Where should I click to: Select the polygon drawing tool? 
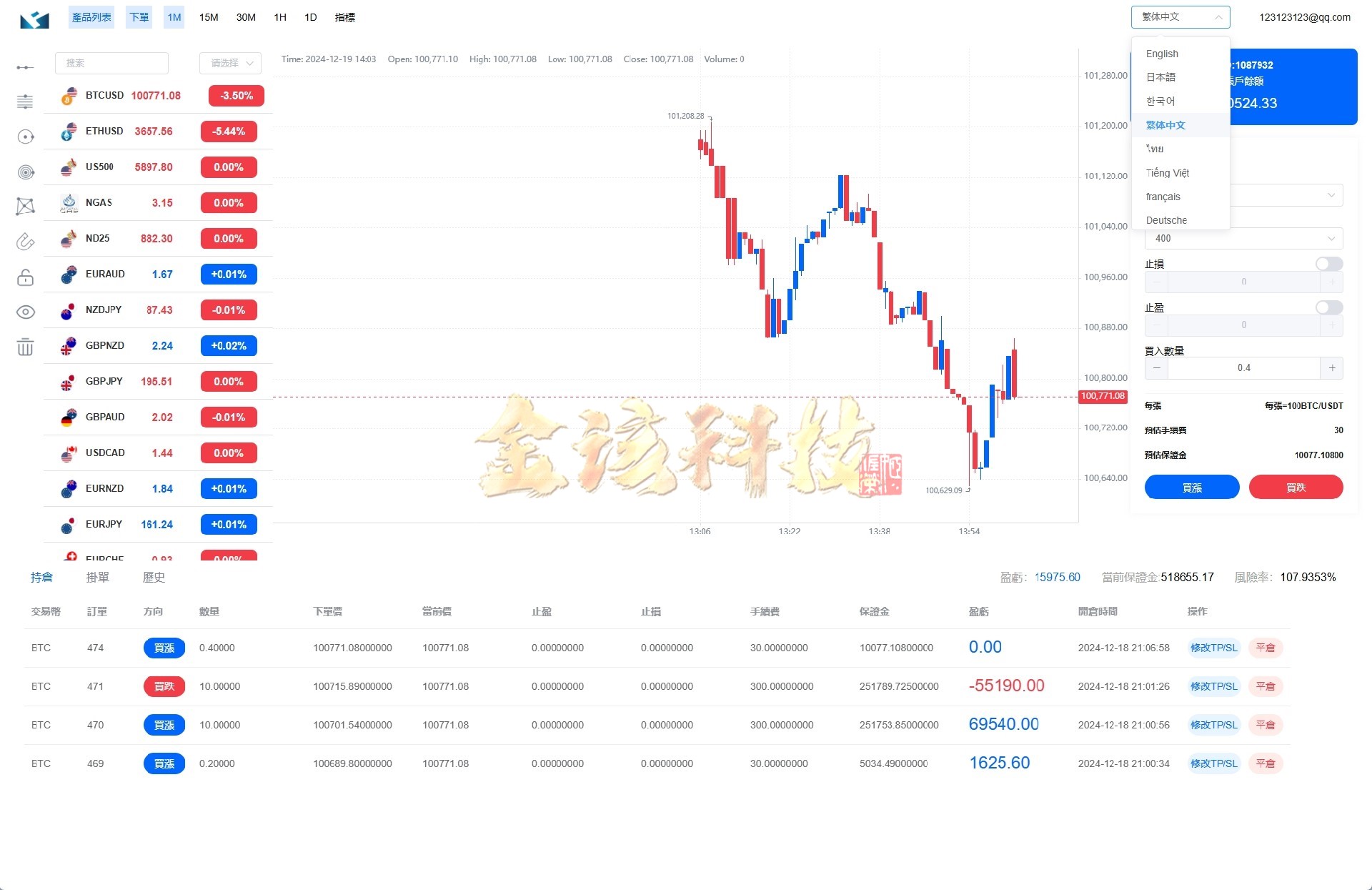pyautogui.click(x=25, y=207)
